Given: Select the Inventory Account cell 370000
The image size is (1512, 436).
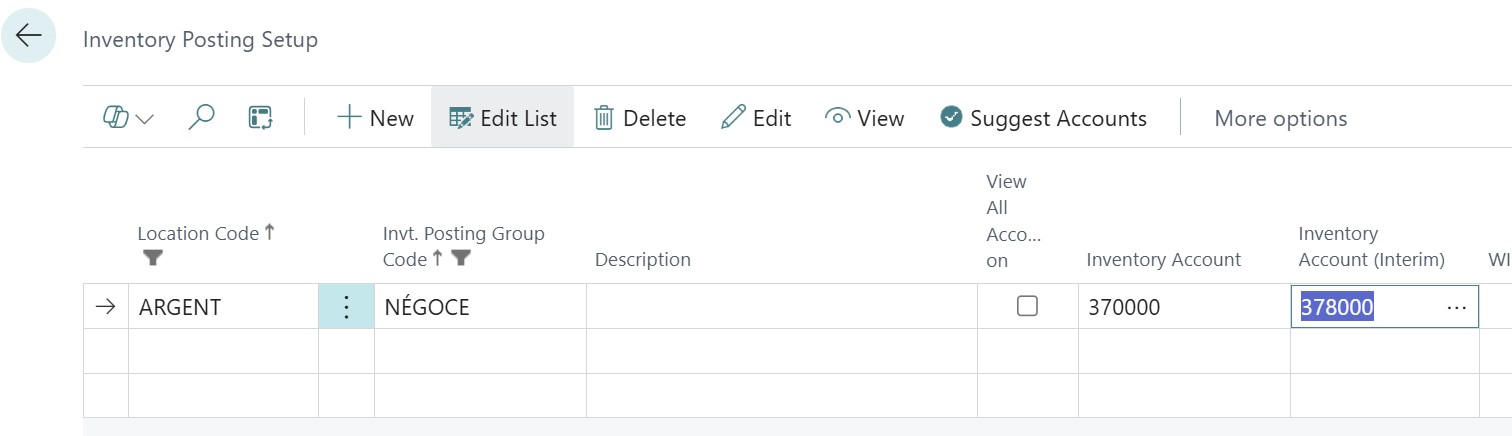Looking at the screenshot, I should 1124,307.
